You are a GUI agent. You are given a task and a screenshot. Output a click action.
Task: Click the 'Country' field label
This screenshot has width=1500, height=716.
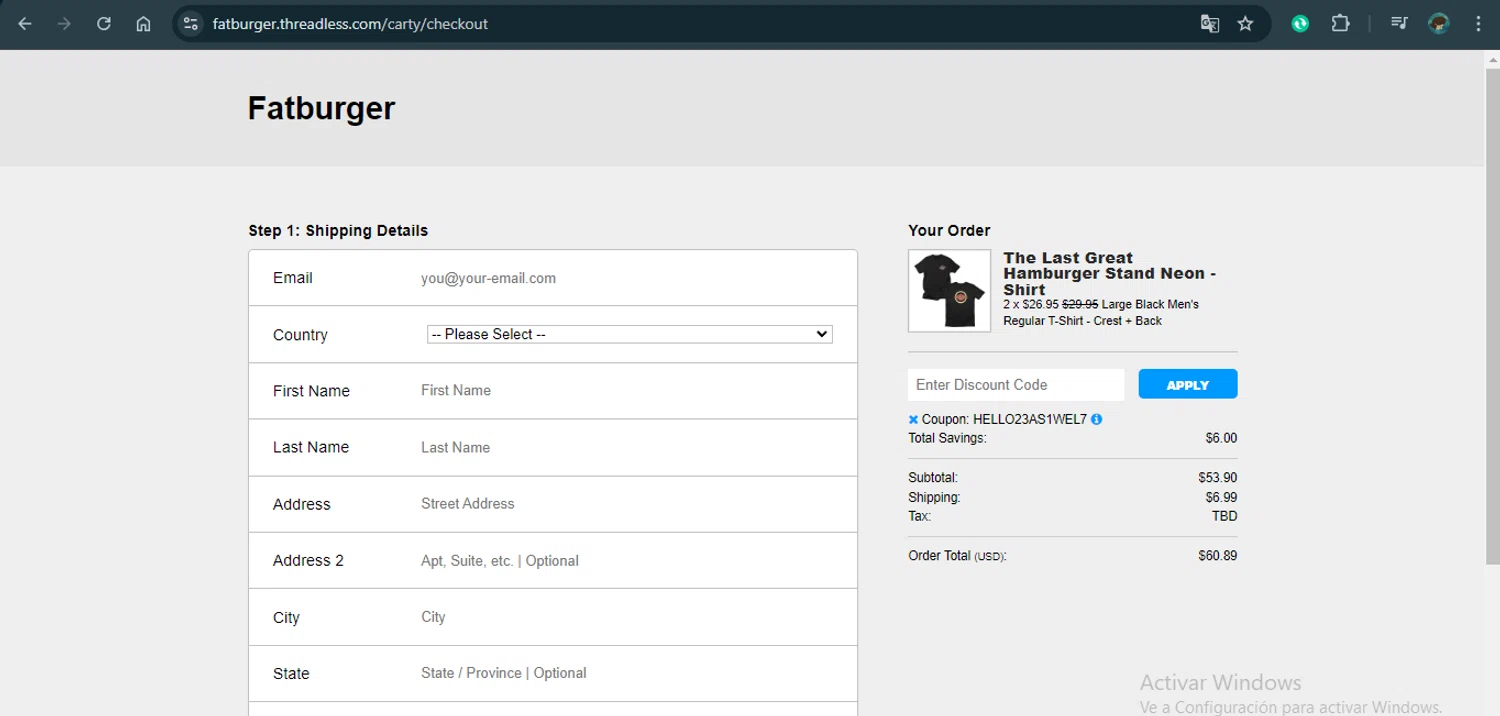click(x=300, y=335)
